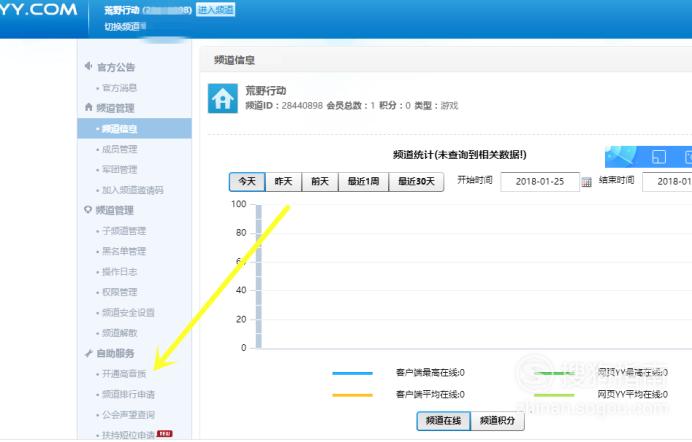Open 操作日志 in the sidebar
692x442 pixels.
120,271
